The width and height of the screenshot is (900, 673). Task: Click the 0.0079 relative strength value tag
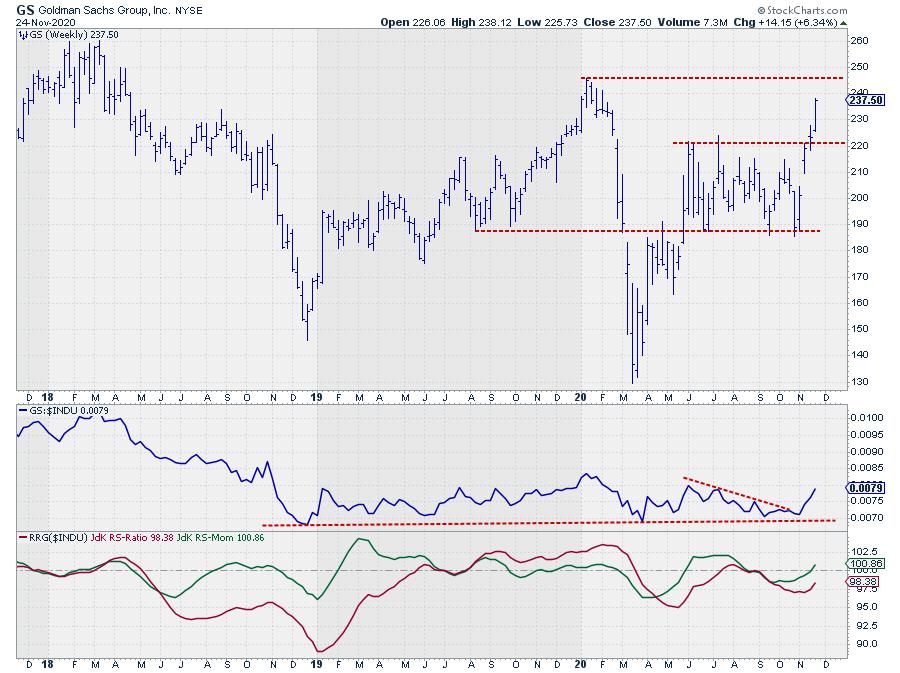click(863, 488)
